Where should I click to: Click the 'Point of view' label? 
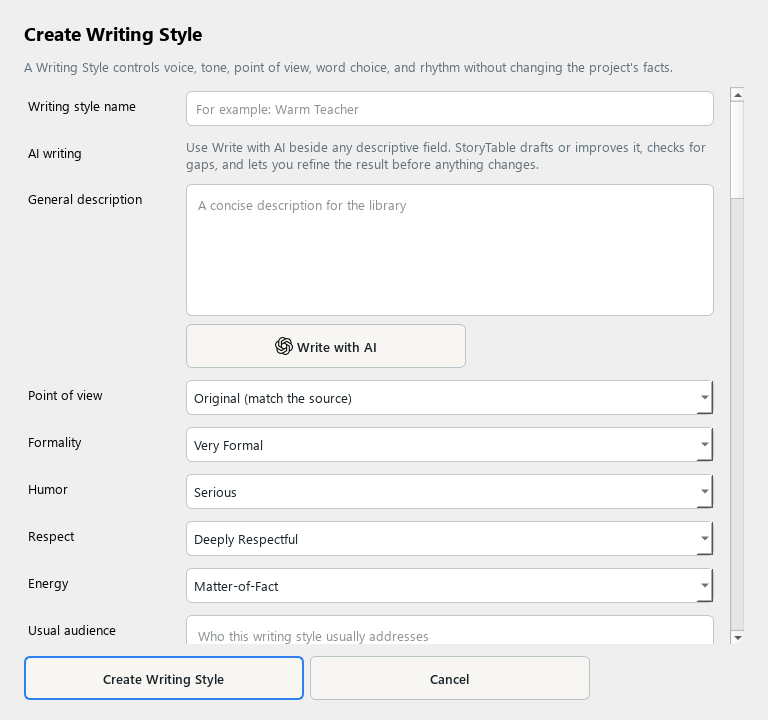(65, 396)
